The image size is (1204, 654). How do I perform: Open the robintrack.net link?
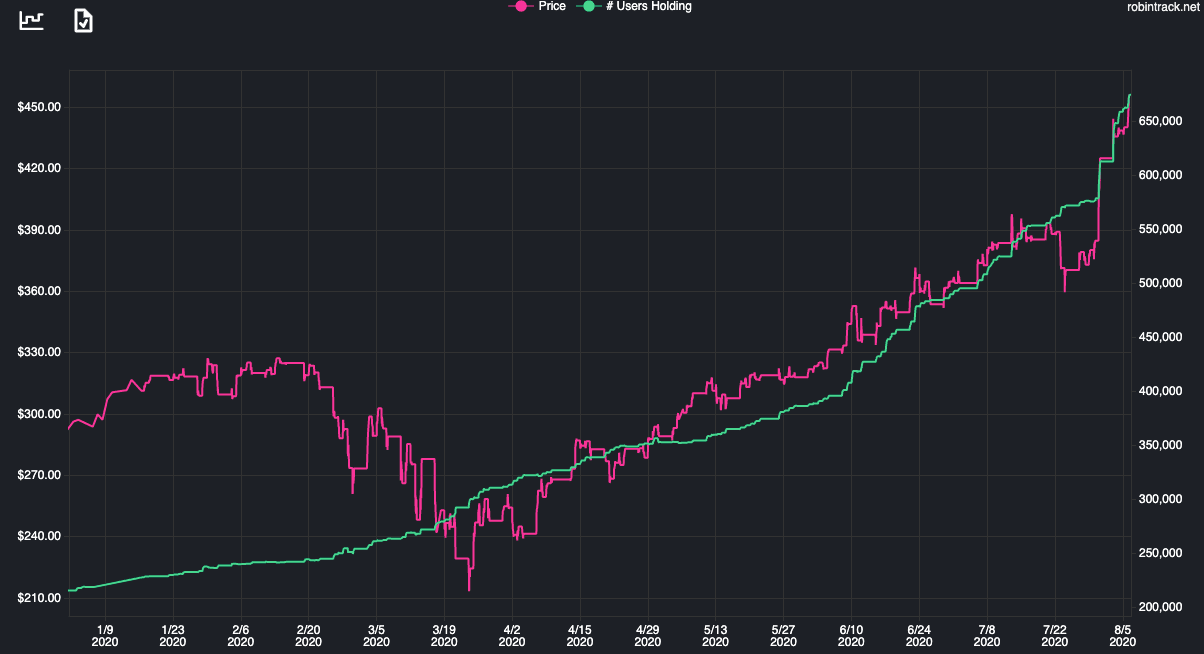click(x=1160, y=7)
